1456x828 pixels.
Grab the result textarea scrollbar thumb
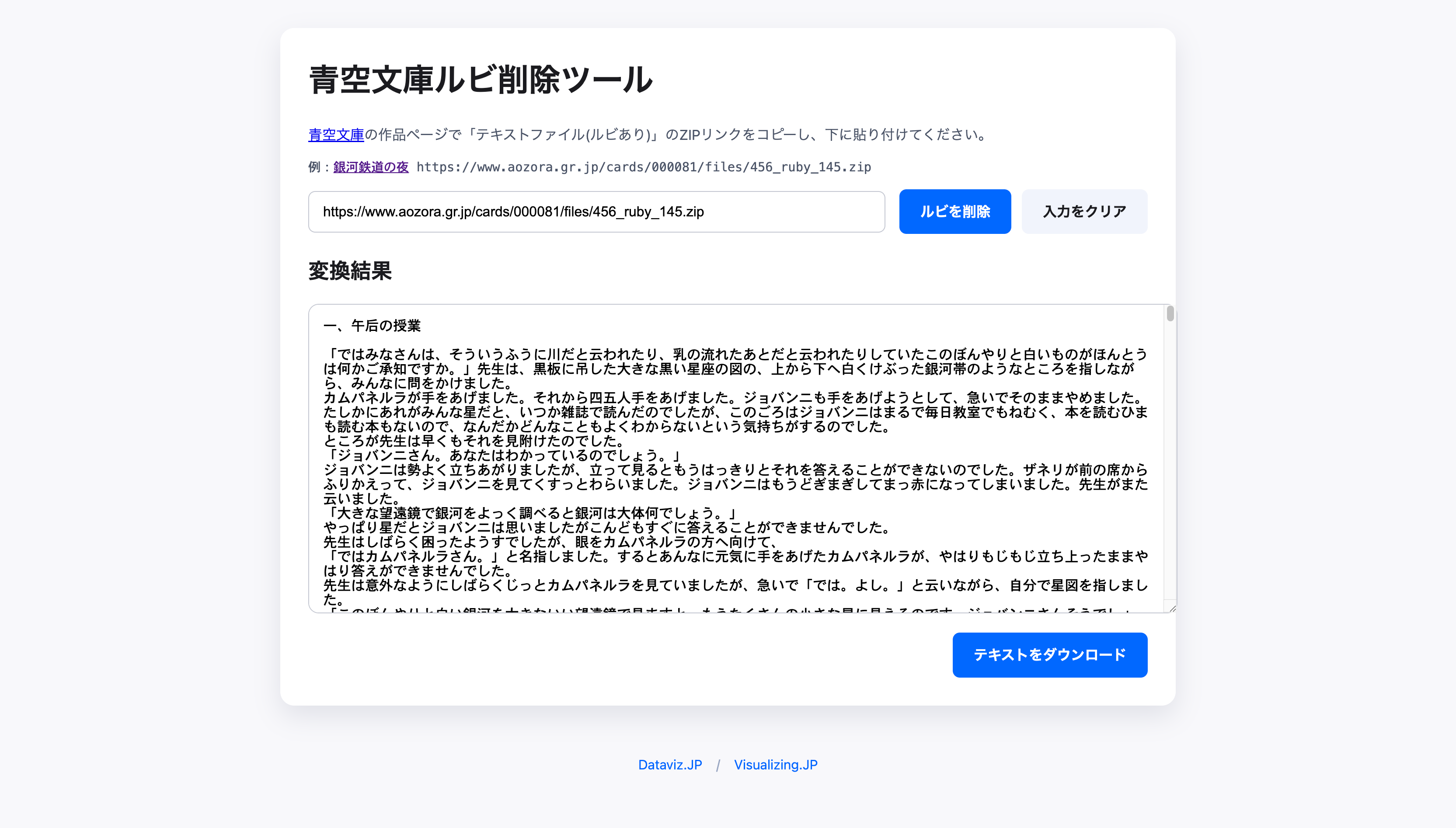click(1170, 313)
